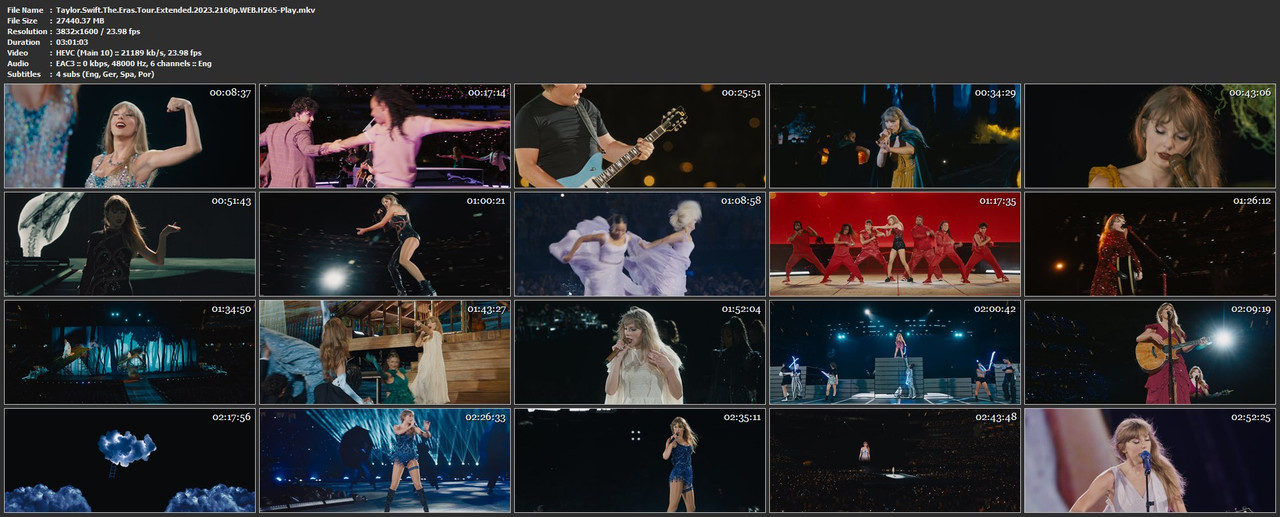Select the purple dress frame 01:08:58
This screenshot has height=517, width=1280.
click(x=640, y=244)
